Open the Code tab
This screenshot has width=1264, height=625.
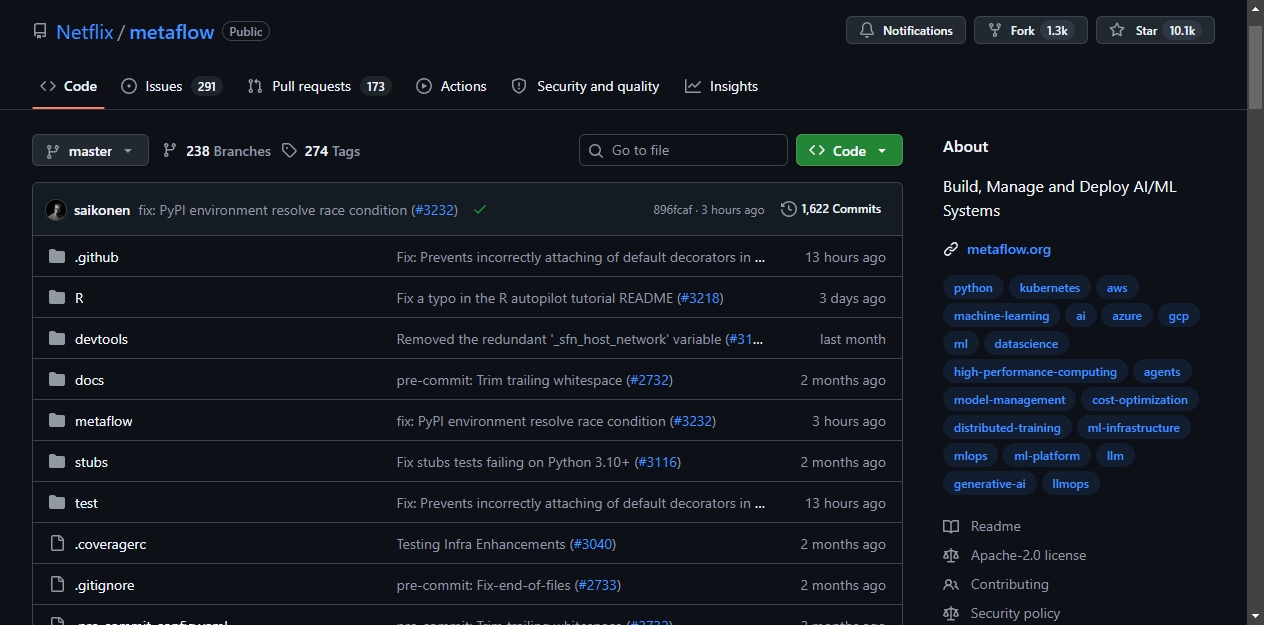pos(68,86)
